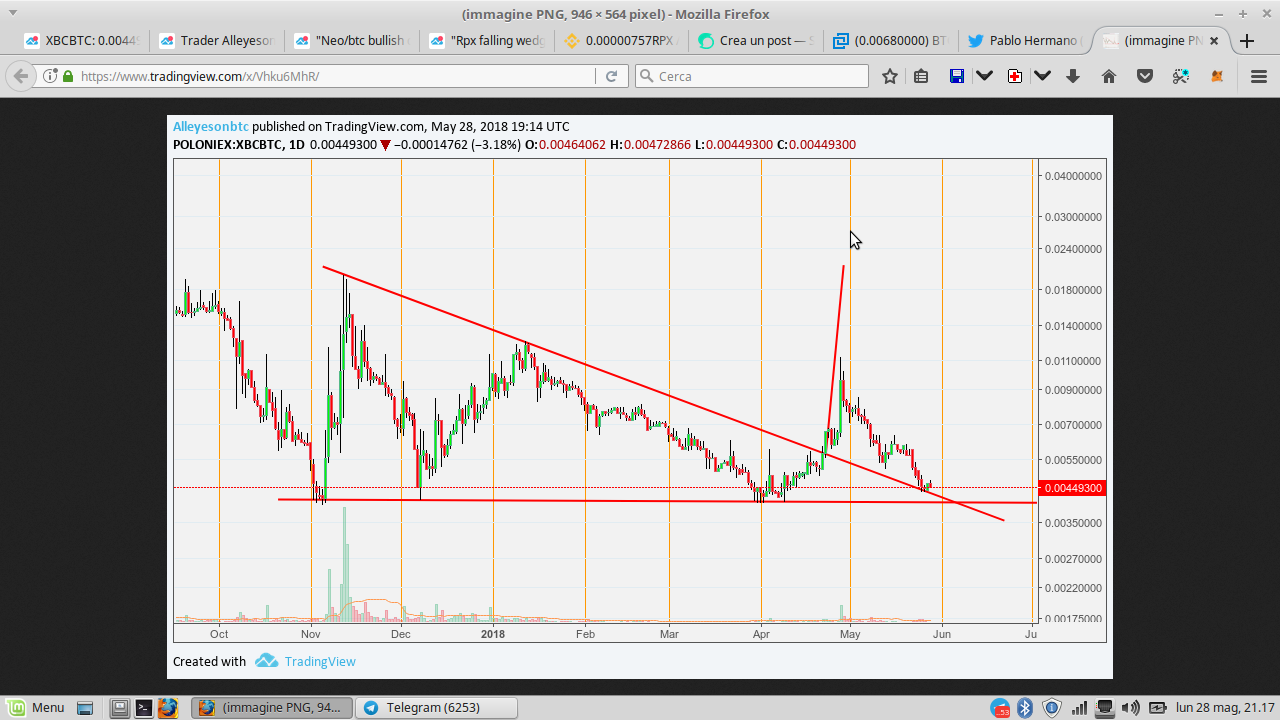Expand dropdown beside the floppy disk icon
1280x720 pixels.
(x=984, y=76)
